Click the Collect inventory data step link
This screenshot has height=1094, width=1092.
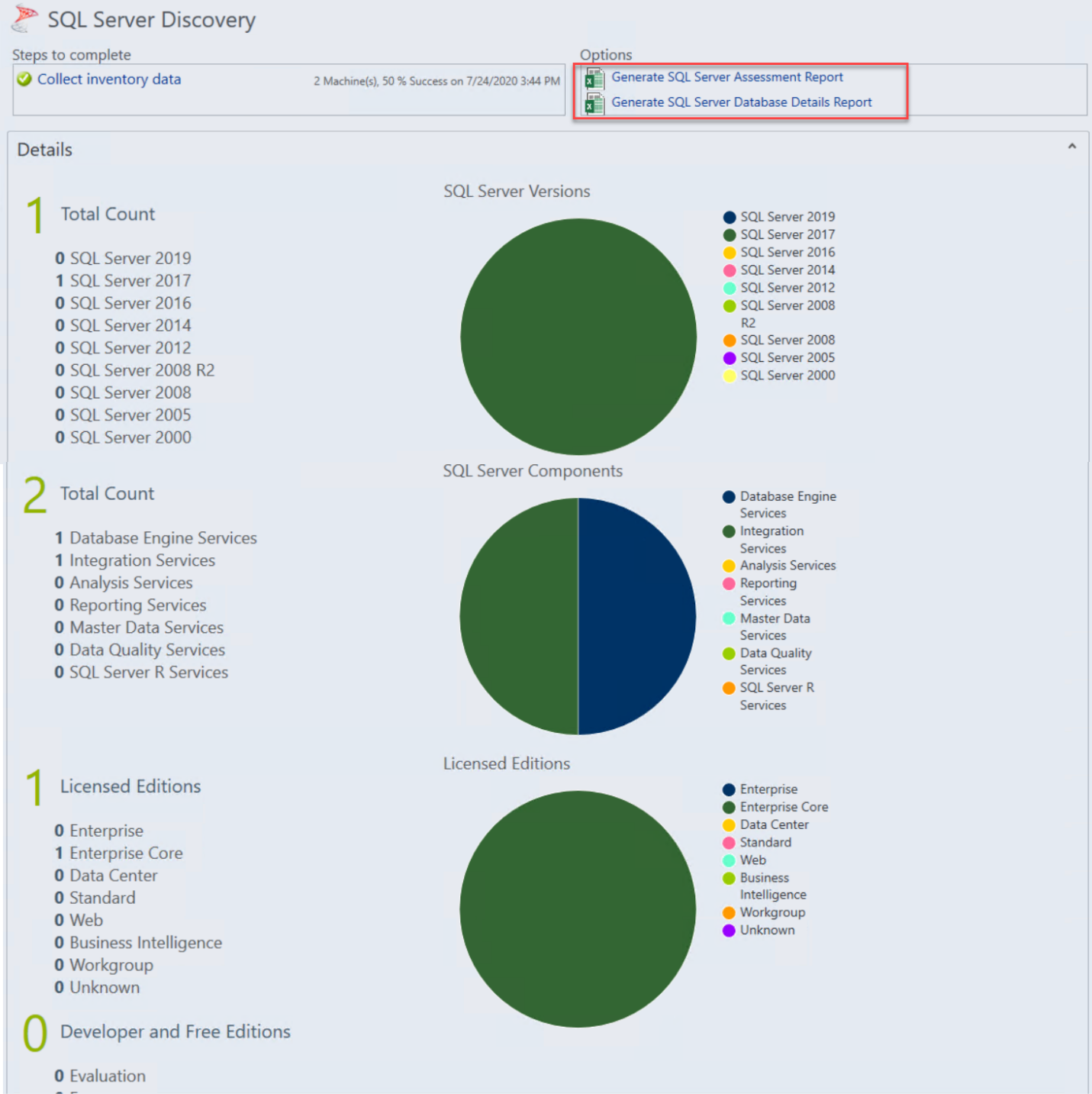point(108,79)
